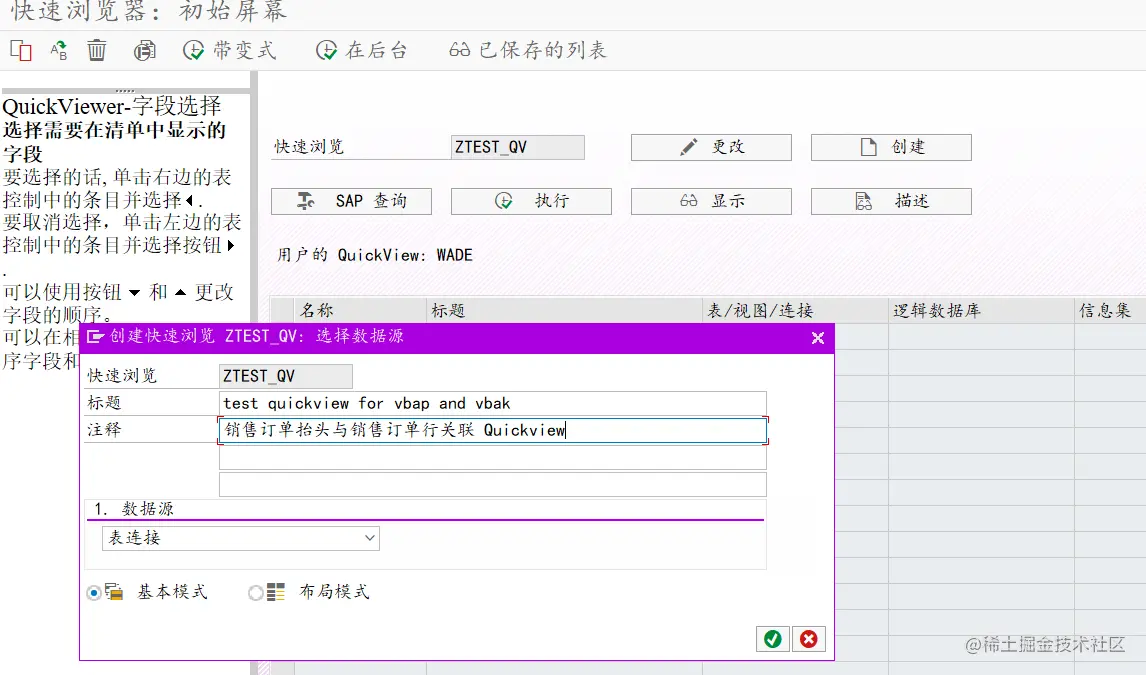This screenshot has height=675, width=1146.
Task: Click the 注释 comment input field
Action: (x=493, y=430)
